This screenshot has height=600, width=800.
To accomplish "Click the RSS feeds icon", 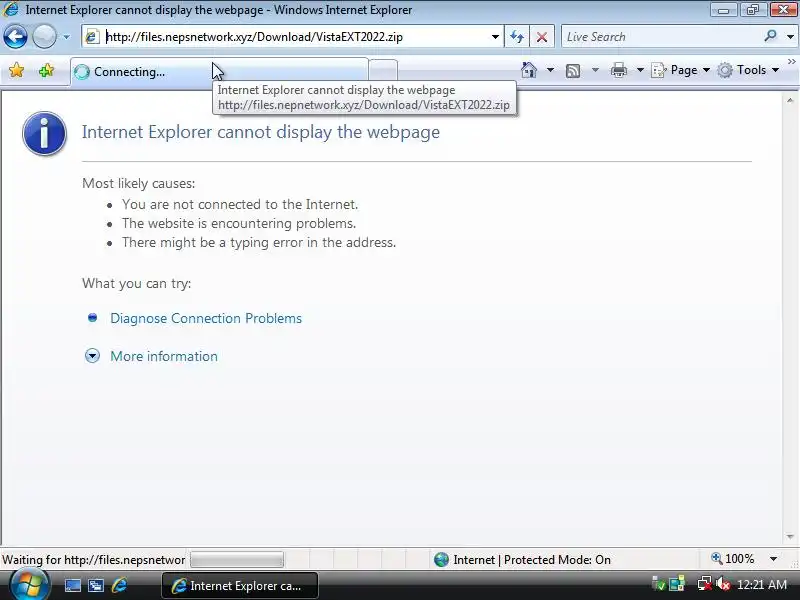I will coord(573,70).
